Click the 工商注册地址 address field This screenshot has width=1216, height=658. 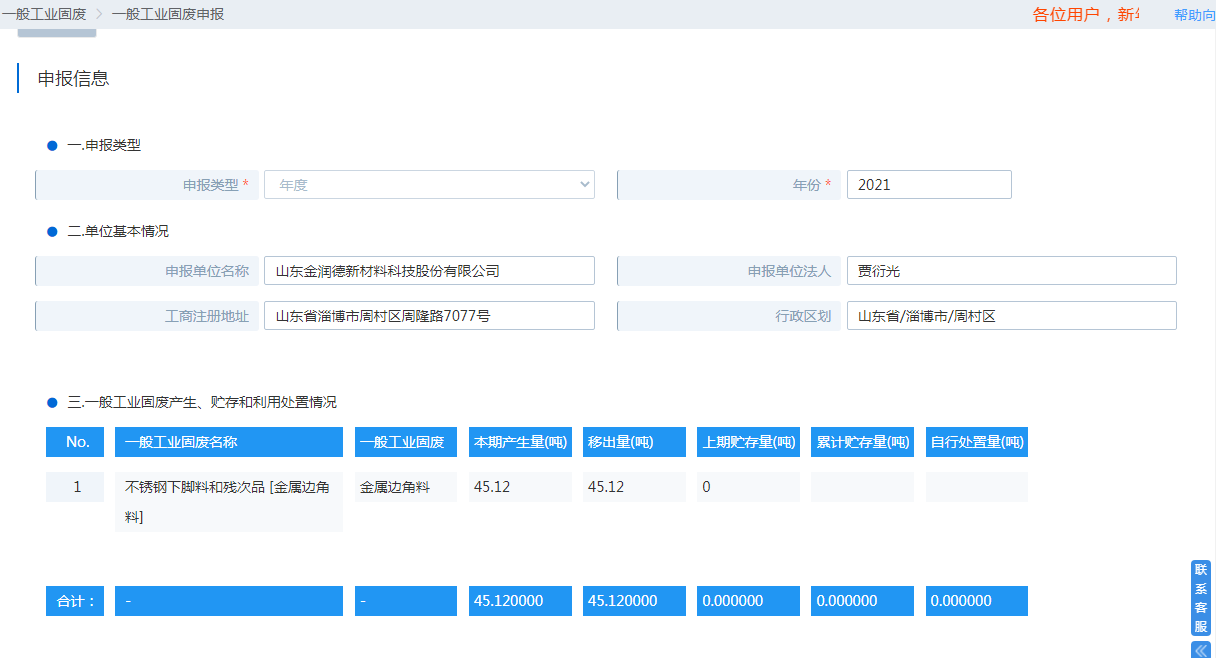pyautogui.click(x=428, y=315)
